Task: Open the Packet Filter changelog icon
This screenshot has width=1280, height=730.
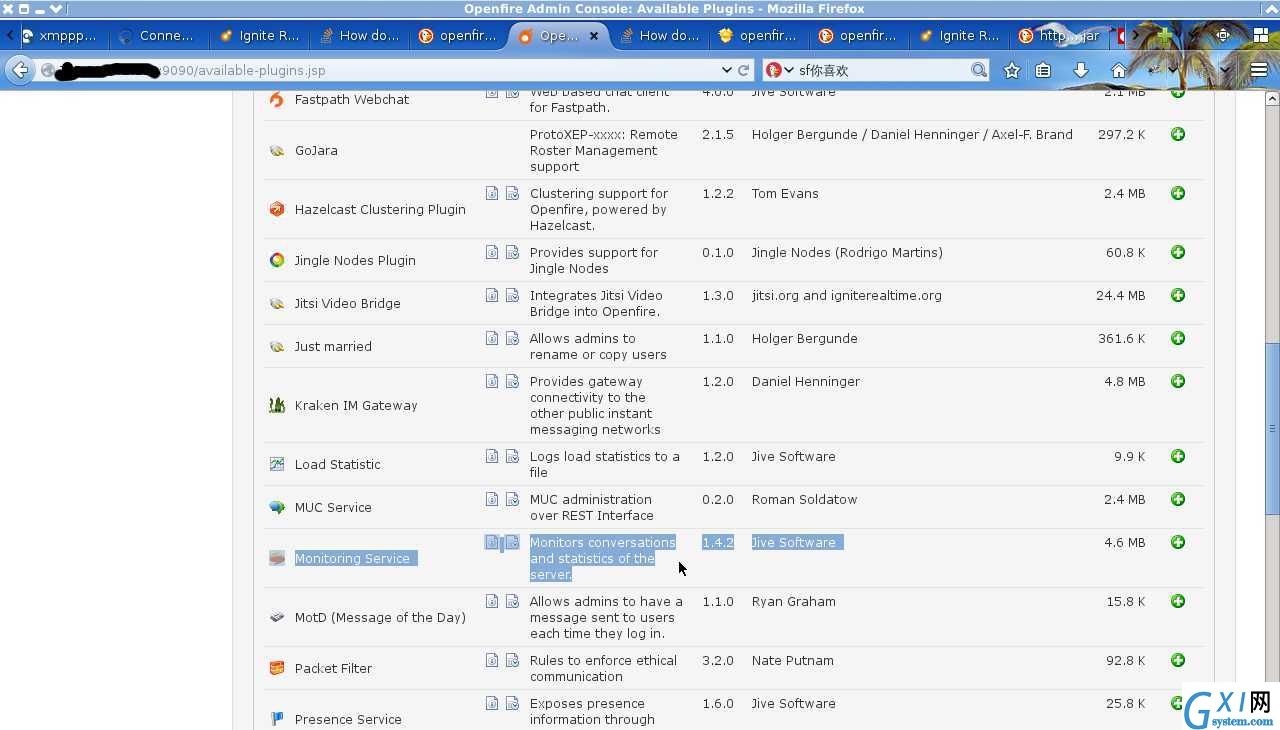Action: point(512,660)
